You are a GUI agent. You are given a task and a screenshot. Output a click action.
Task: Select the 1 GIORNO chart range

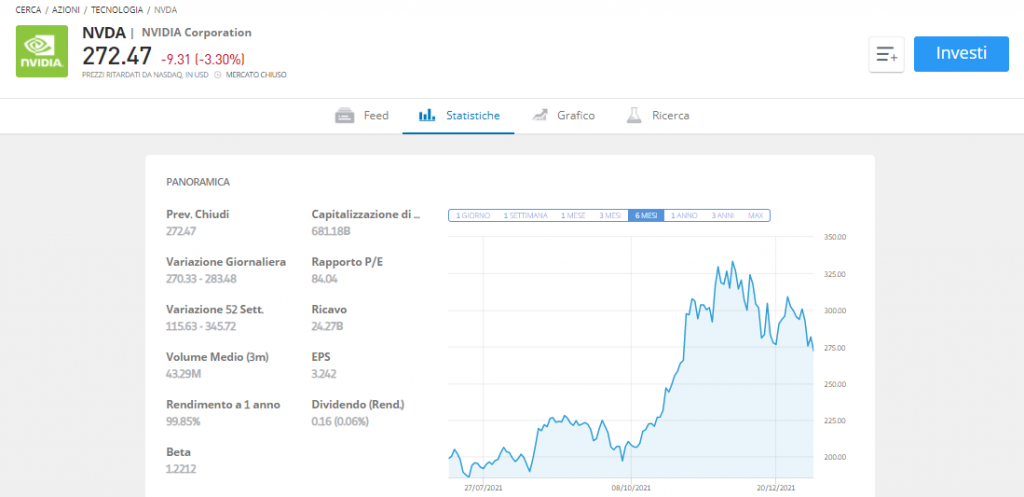(473, 216)
